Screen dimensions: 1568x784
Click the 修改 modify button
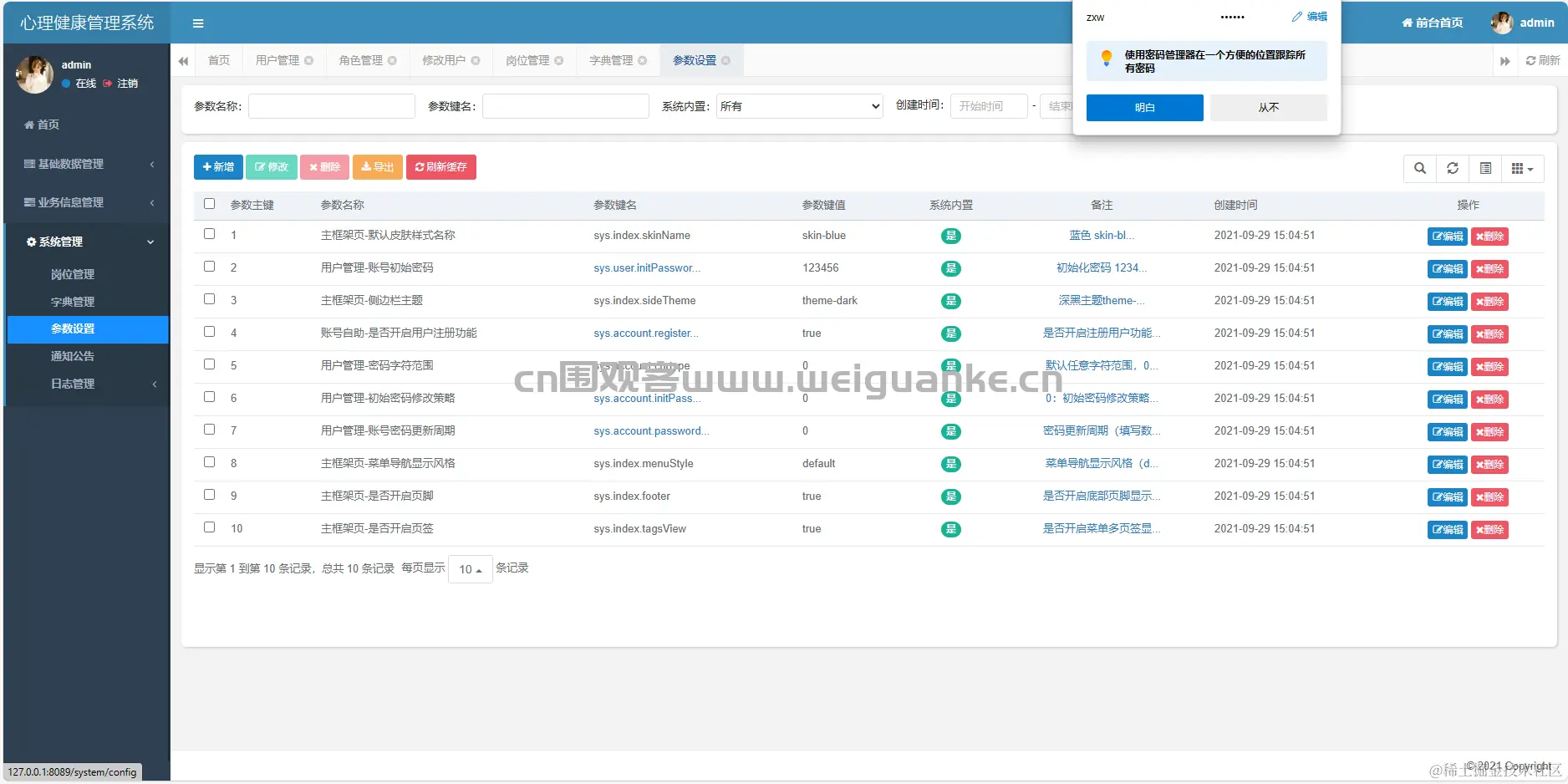pyautogui.click(x=272, y=167)
